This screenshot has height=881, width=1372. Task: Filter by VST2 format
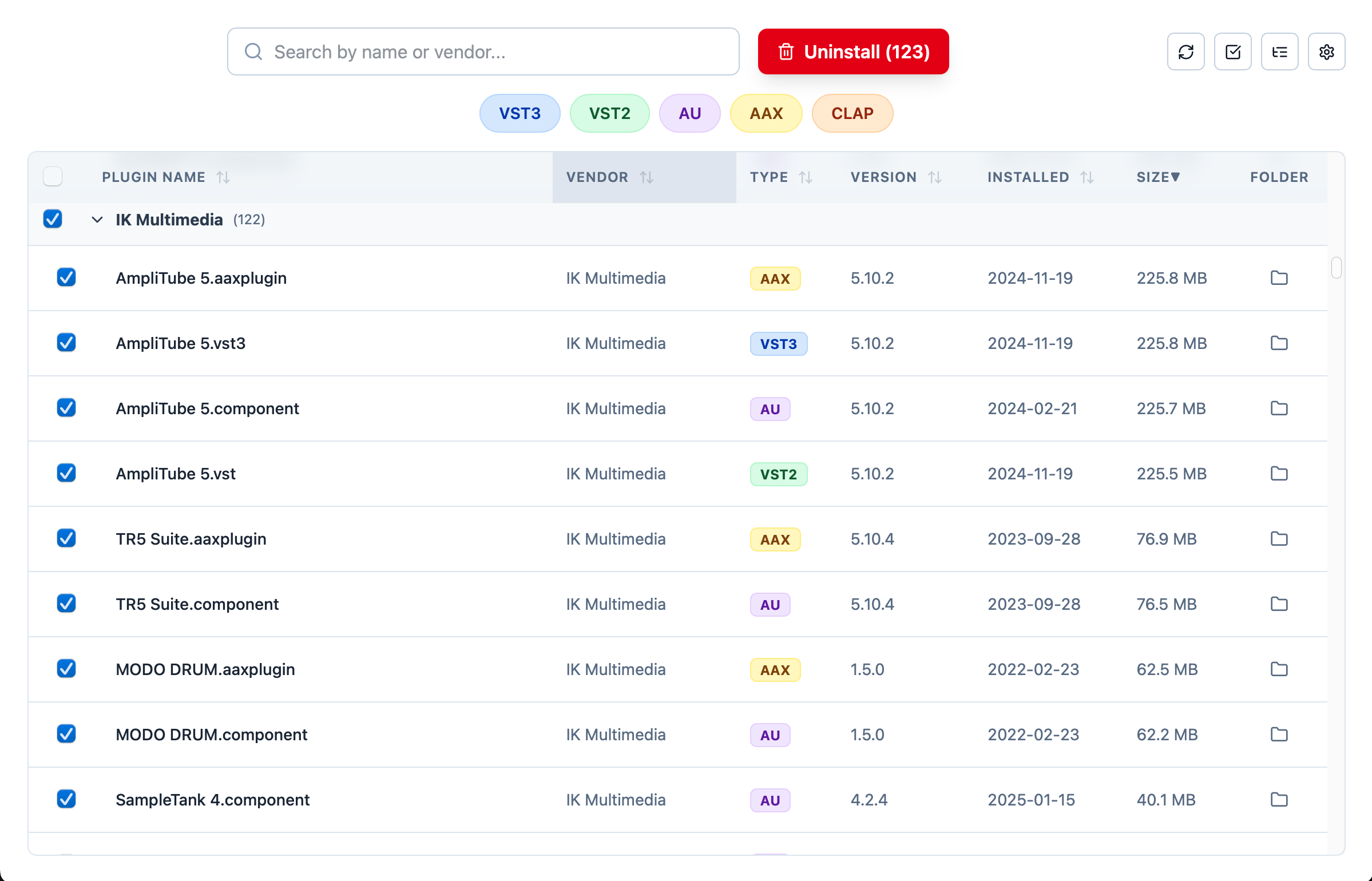[x=609, y=113]
